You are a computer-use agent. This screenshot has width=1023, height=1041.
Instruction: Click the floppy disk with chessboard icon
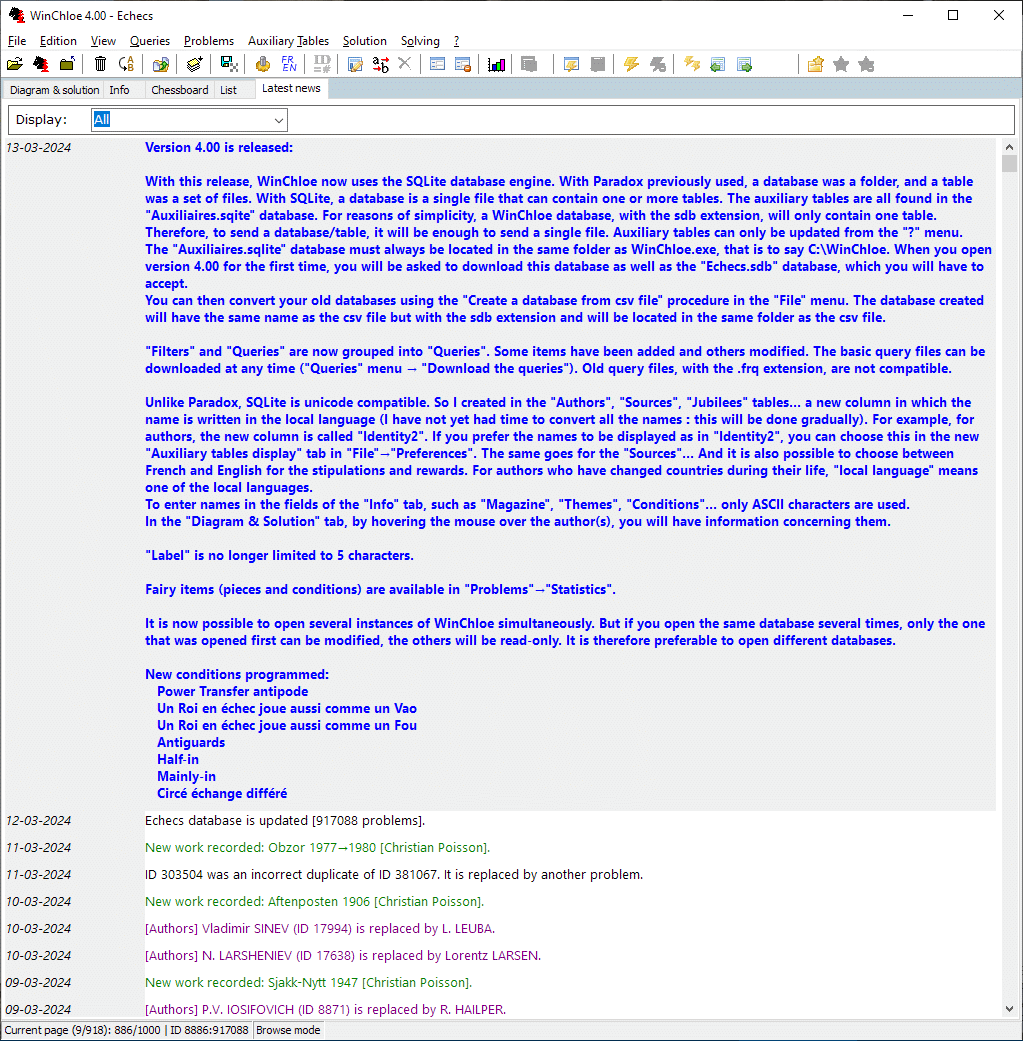pyautogui.click(x=229, y=64)
